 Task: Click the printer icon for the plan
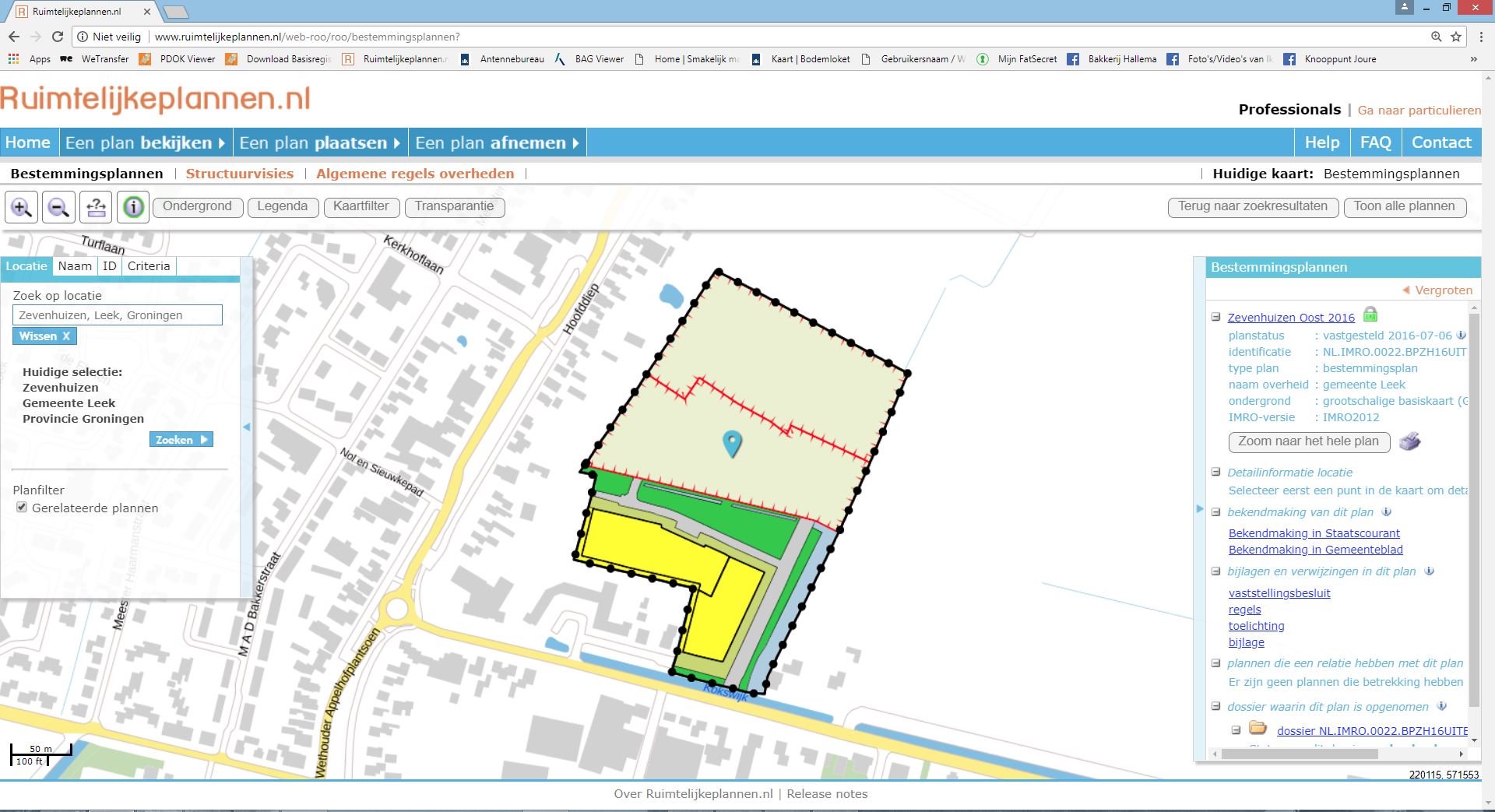coord(1410,441)
